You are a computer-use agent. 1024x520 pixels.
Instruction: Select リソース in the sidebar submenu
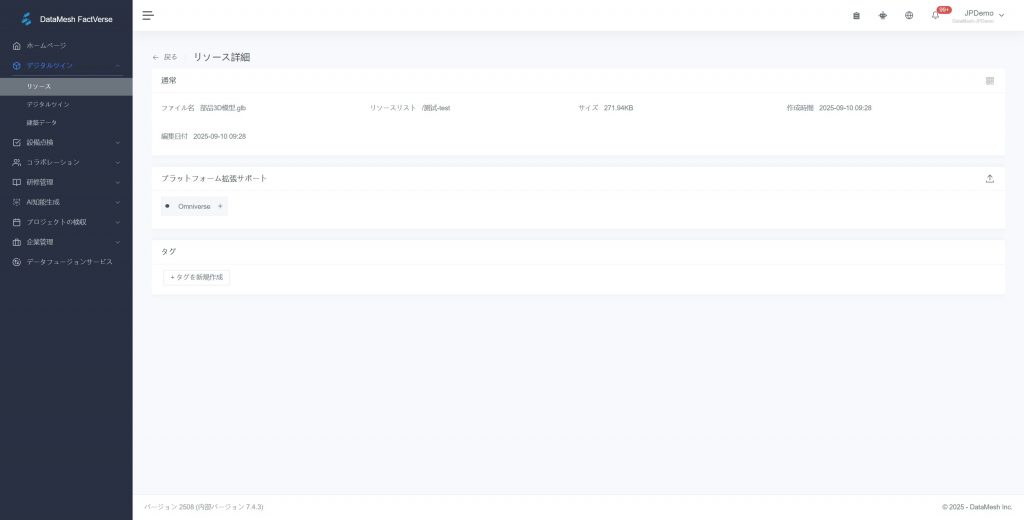[40, 87]
